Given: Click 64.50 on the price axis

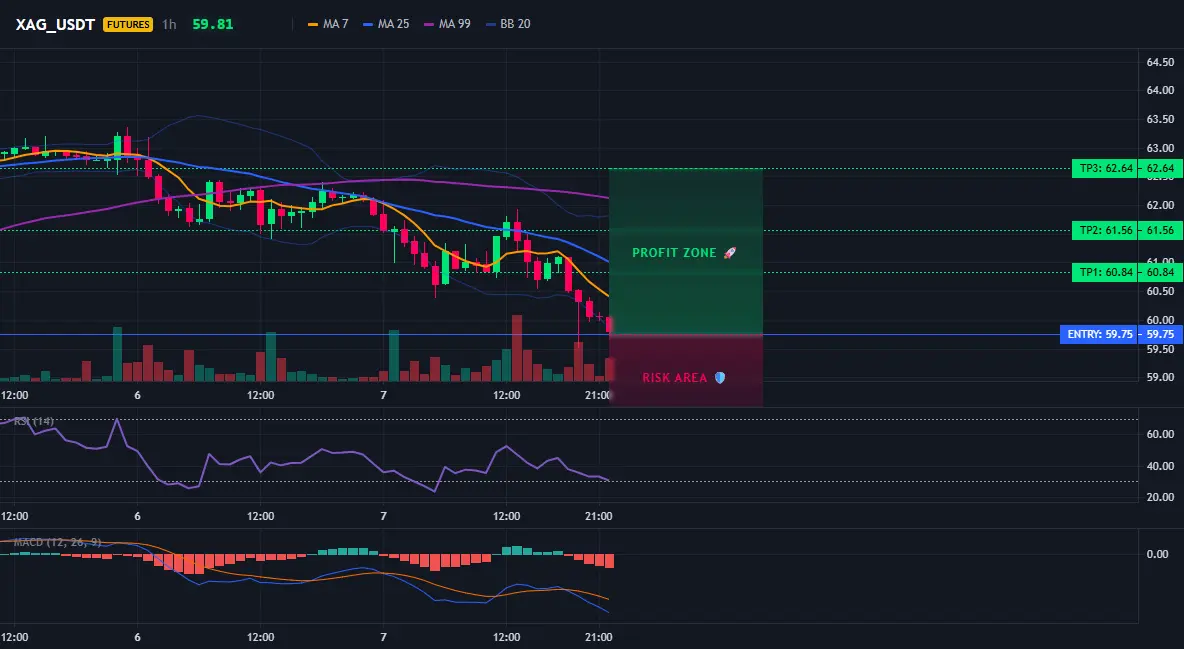Looking at the screenshot, I should coord(1161,62).
